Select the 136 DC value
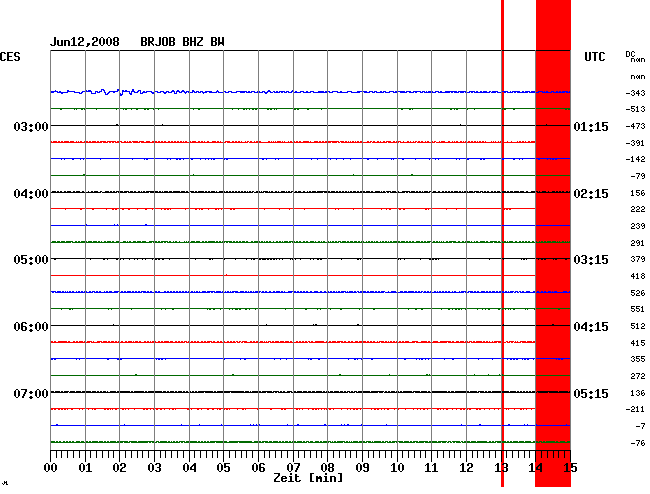 point(638,393)
